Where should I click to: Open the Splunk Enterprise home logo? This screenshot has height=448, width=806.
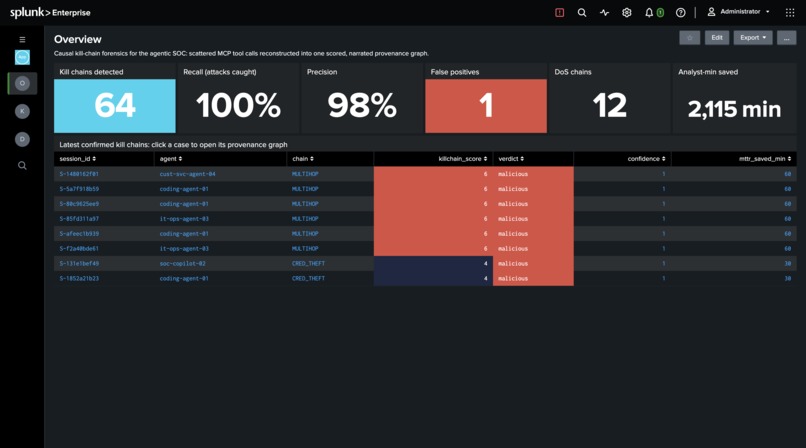(50, 12)
